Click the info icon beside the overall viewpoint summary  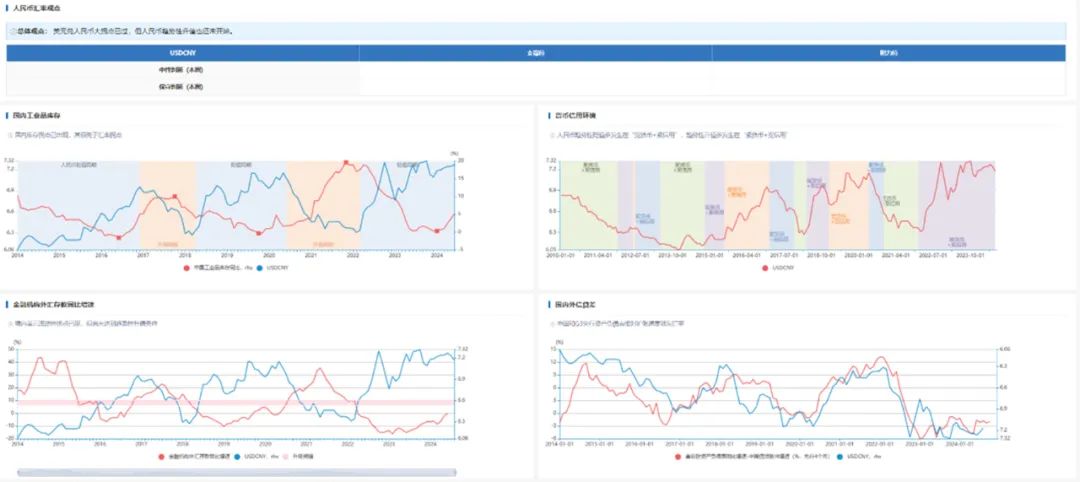tap(13, 31)
